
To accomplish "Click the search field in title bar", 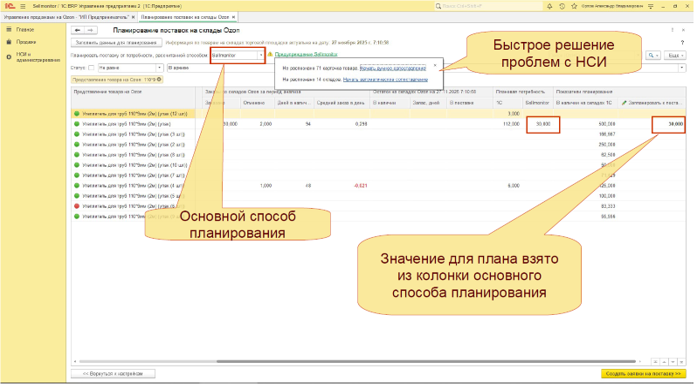I will pyautogui.click(x=488, y=6).
